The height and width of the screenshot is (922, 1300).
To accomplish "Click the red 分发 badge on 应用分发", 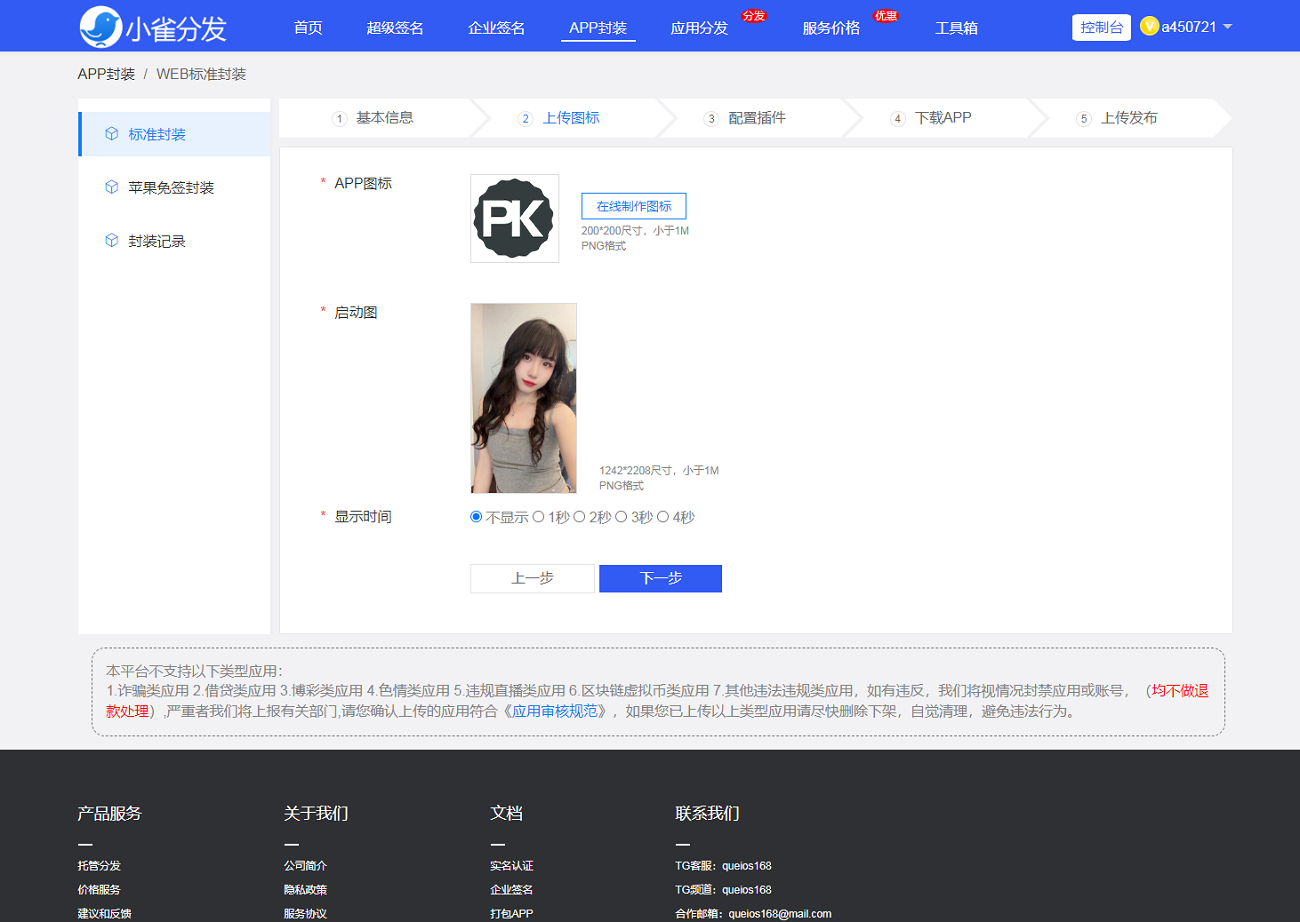I will (753, 16).
